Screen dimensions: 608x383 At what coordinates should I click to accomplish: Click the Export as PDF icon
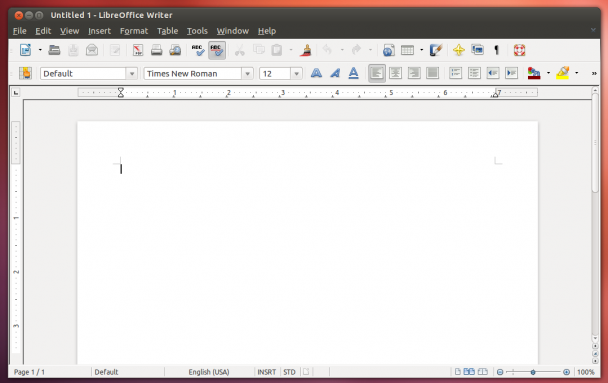coord(138,50)
